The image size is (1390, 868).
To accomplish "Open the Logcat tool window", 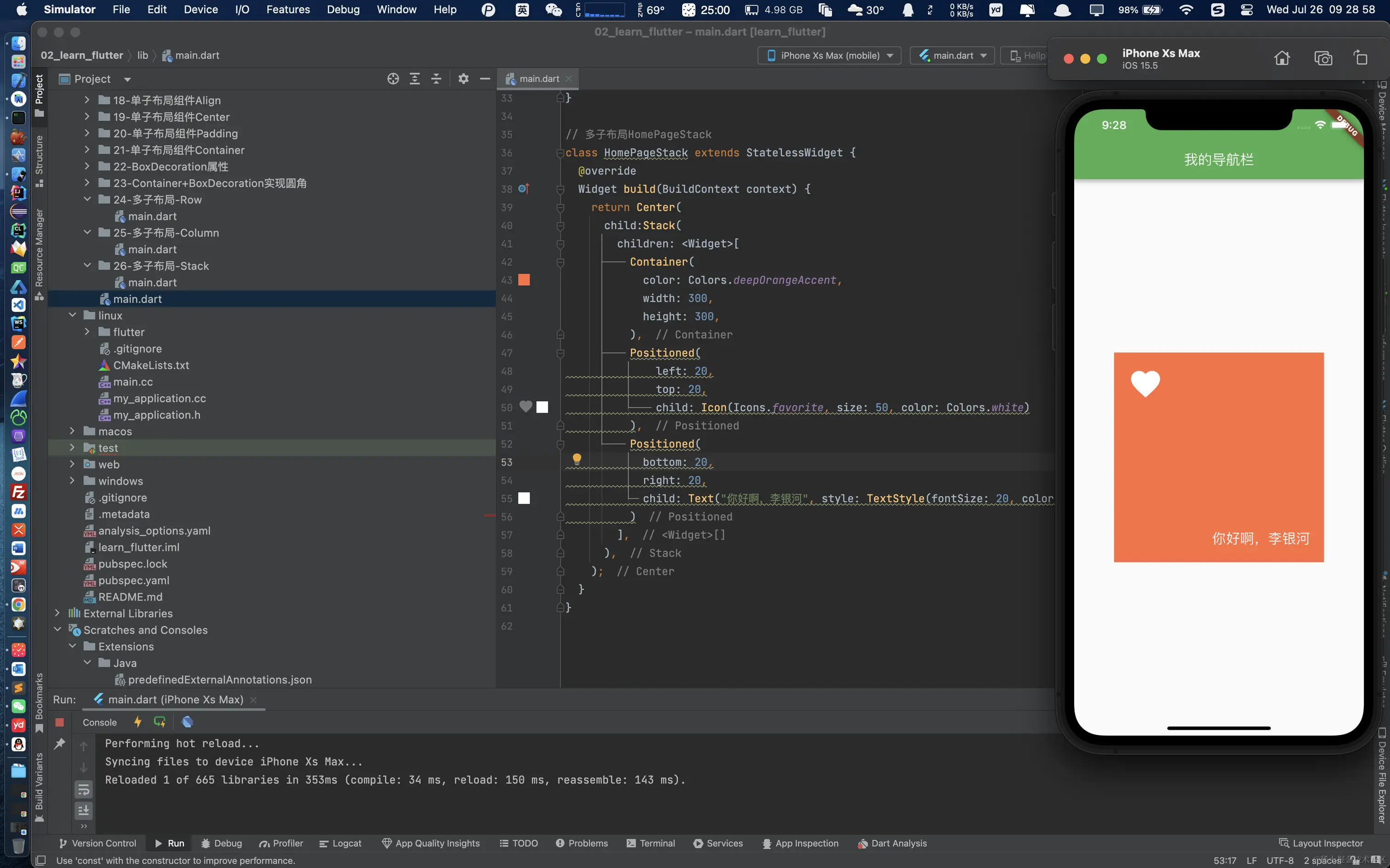I will (341, 843).
